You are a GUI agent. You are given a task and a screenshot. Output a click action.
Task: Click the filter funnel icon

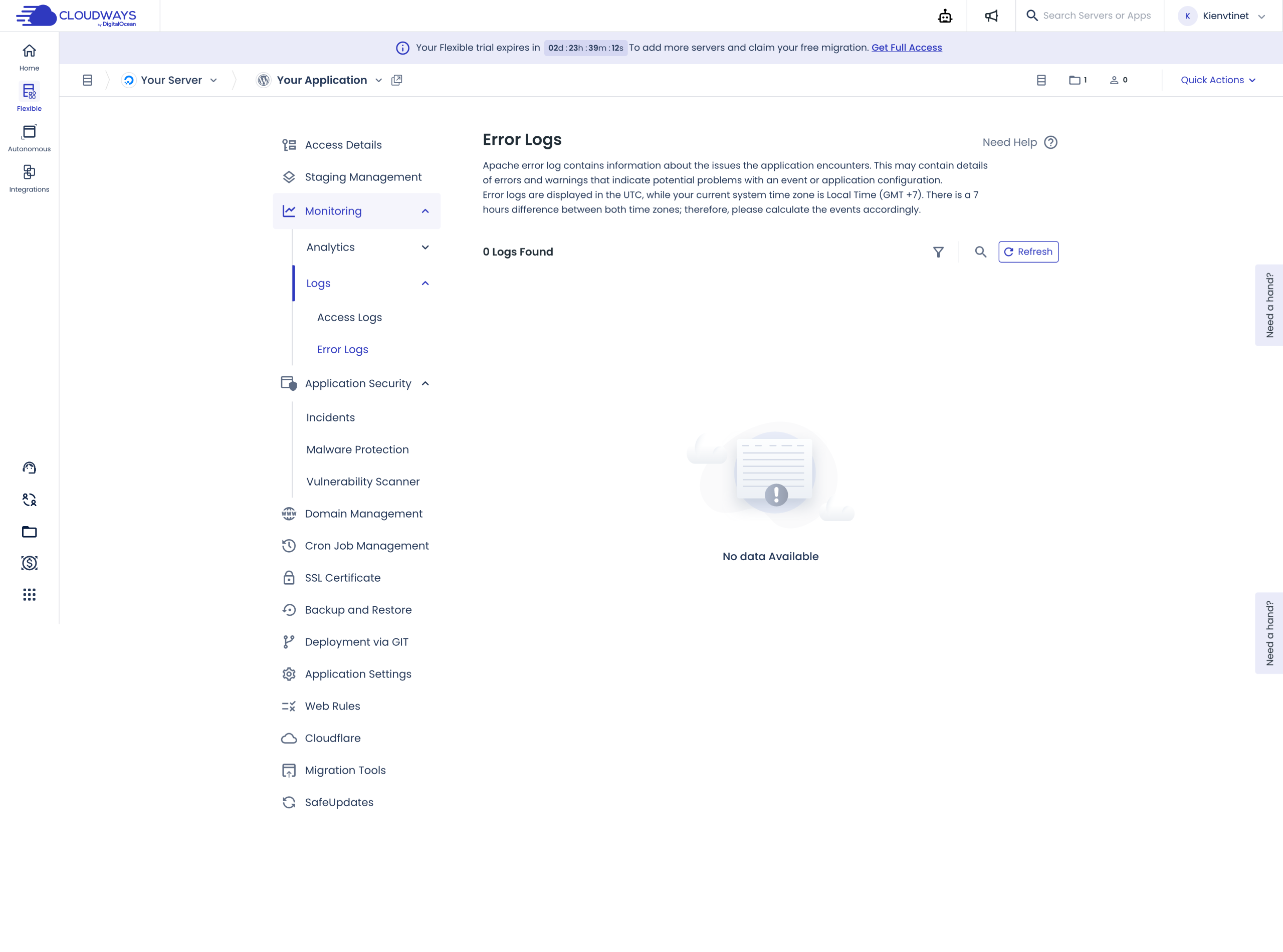tap(938, 252)
